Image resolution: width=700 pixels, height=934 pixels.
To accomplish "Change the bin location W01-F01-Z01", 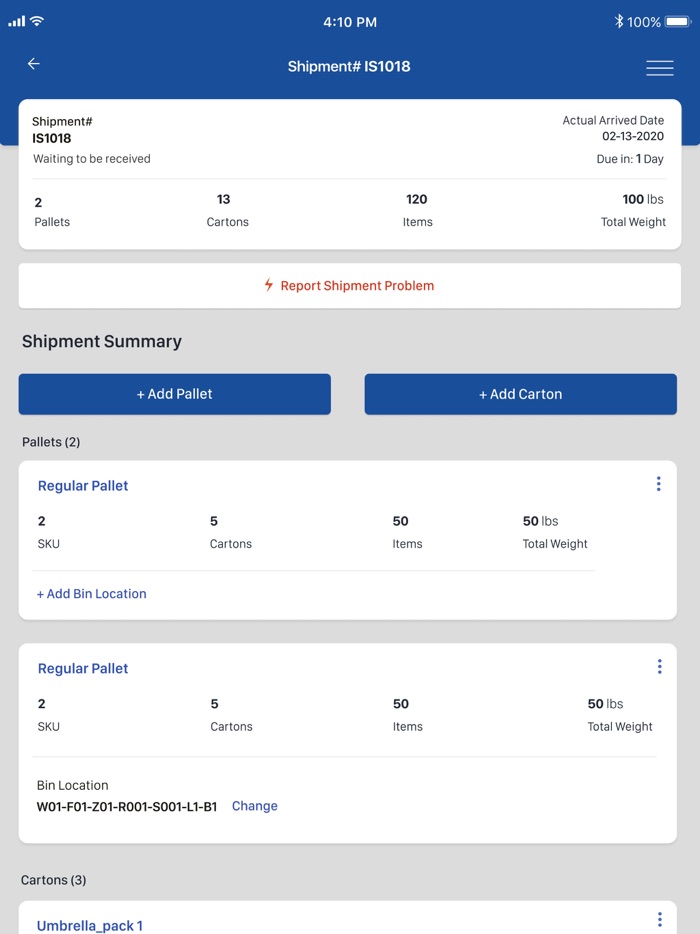I will [x=255, y=806].
